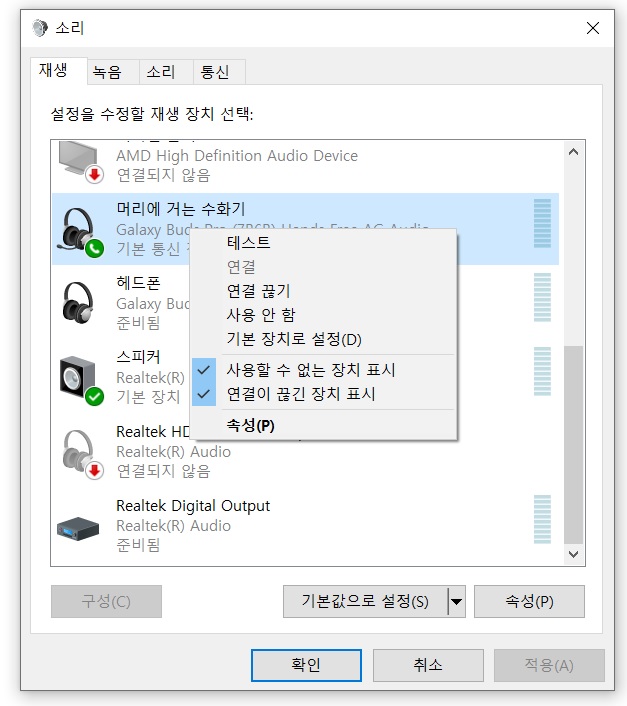Image resolution: width=627 pixels, height=706 pixels.
Task: Click the 헤드폰 volume level meter
Action: (x=542, y=297)
